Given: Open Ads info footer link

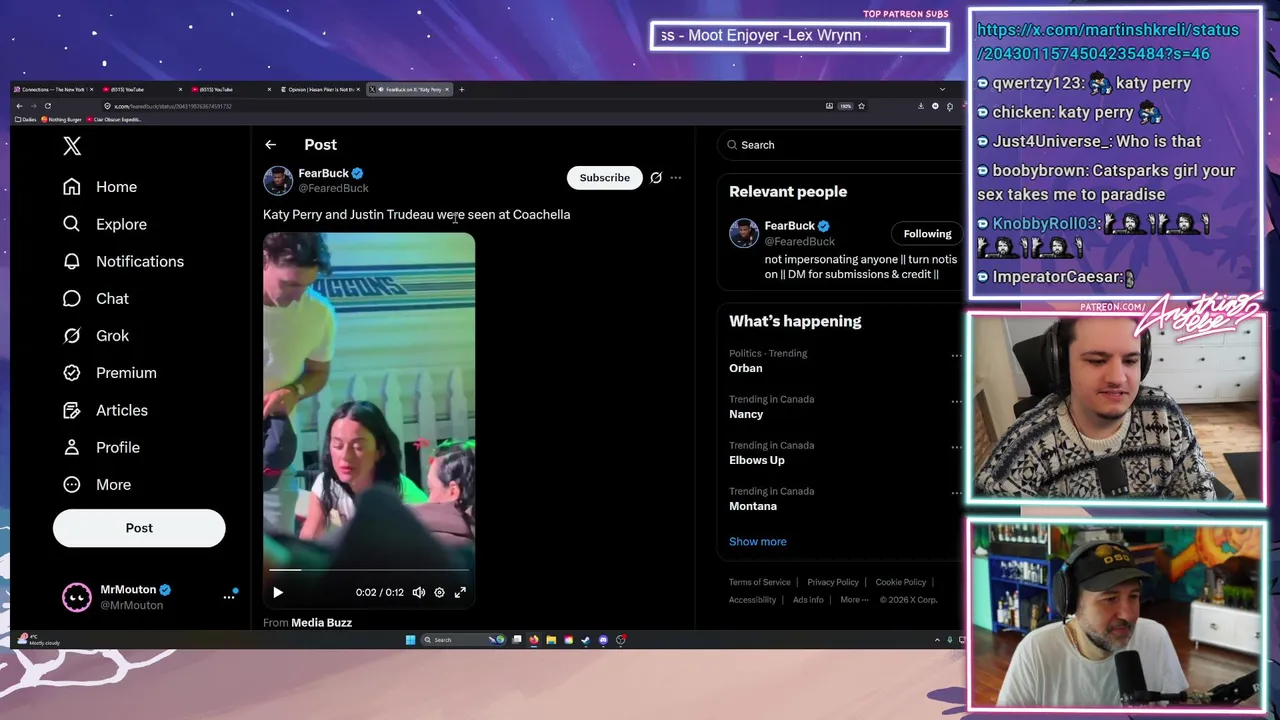Looking at the screenshot, I should 808,600.
